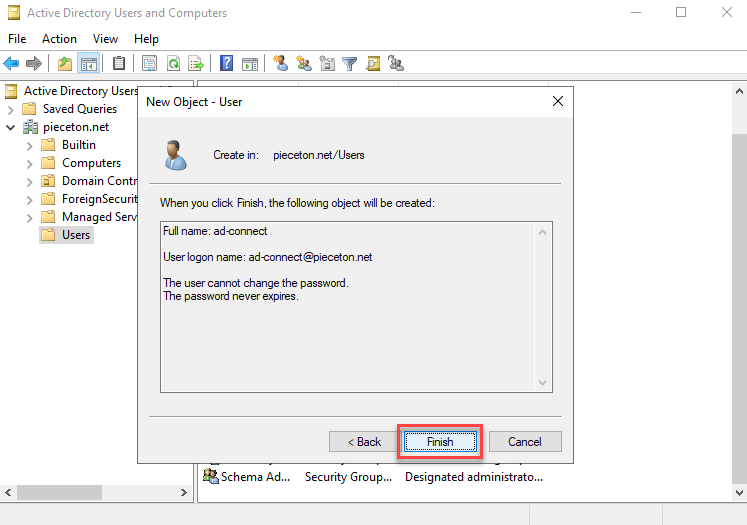This screenshot has height=525, width=747.
Task: Open the File menu
Action: [x=17, y=39]
